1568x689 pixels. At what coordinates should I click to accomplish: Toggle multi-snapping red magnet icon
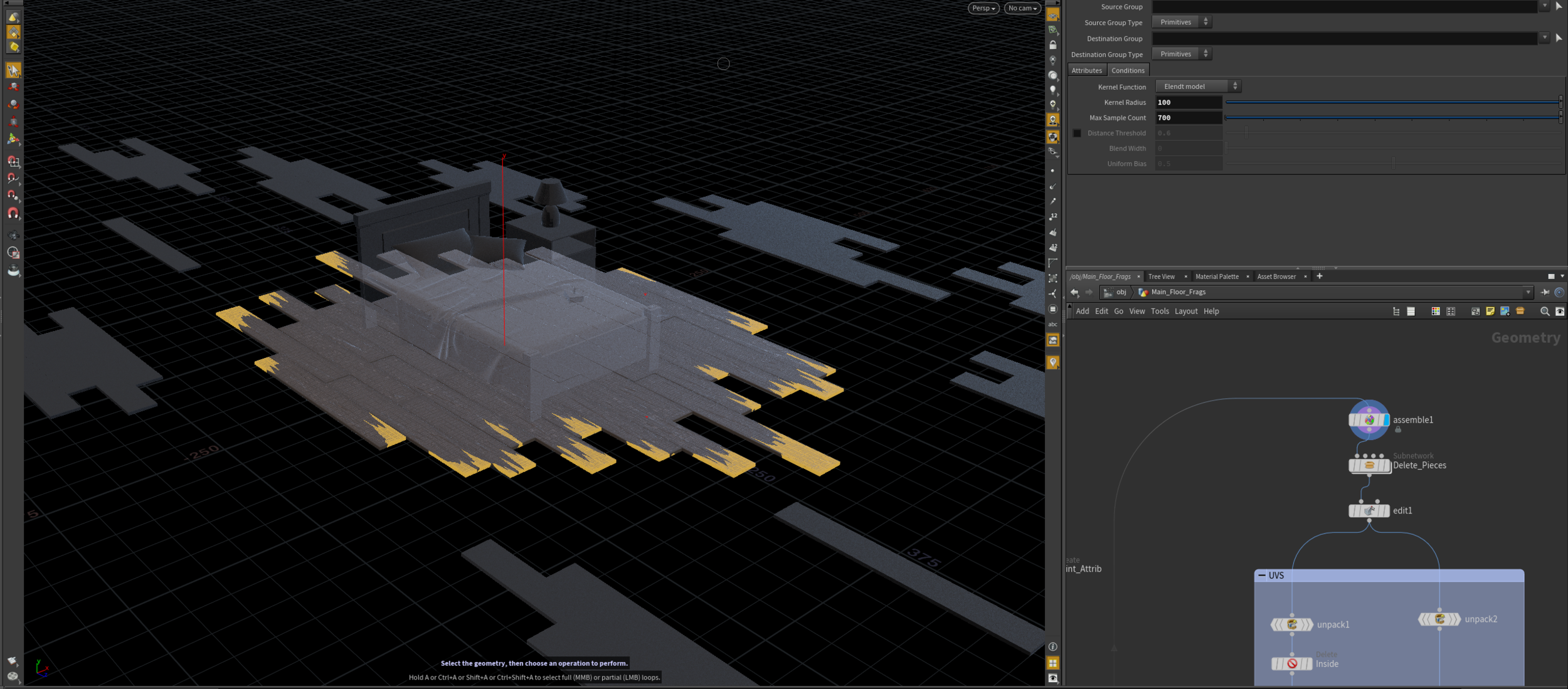13,214
